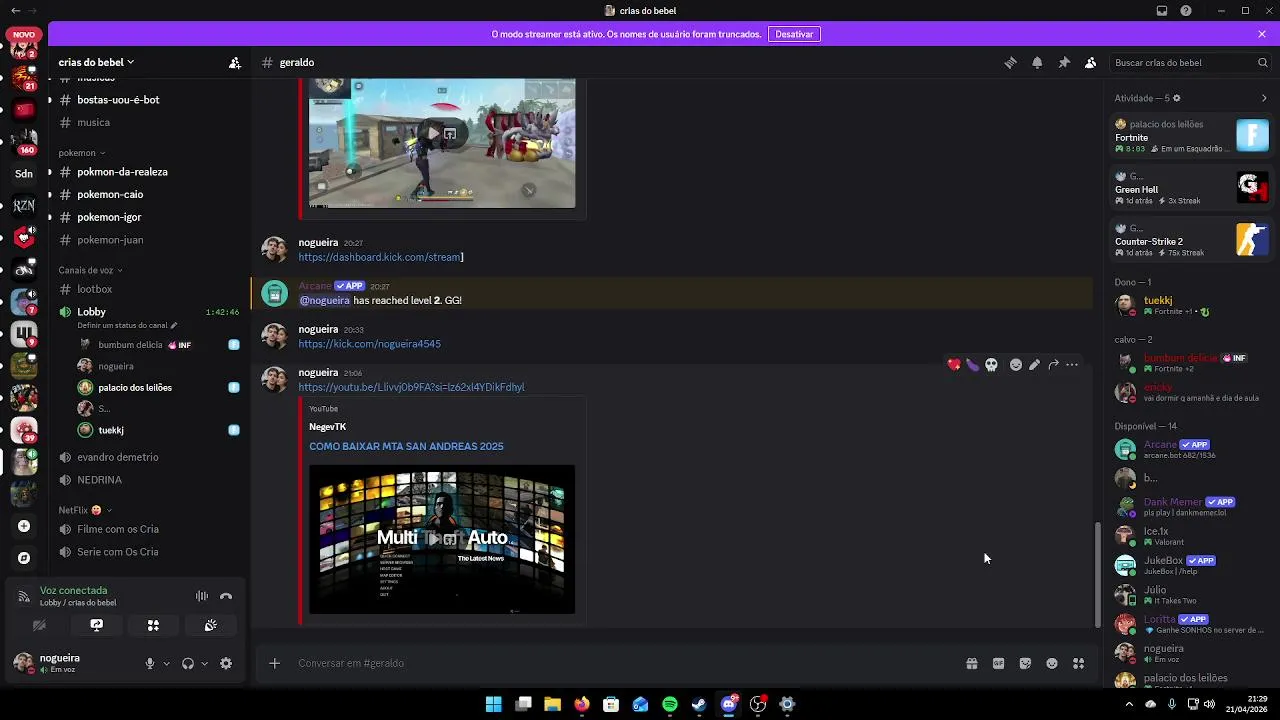
Task: Open the Threads icon in channel header
Action: 1010,62
